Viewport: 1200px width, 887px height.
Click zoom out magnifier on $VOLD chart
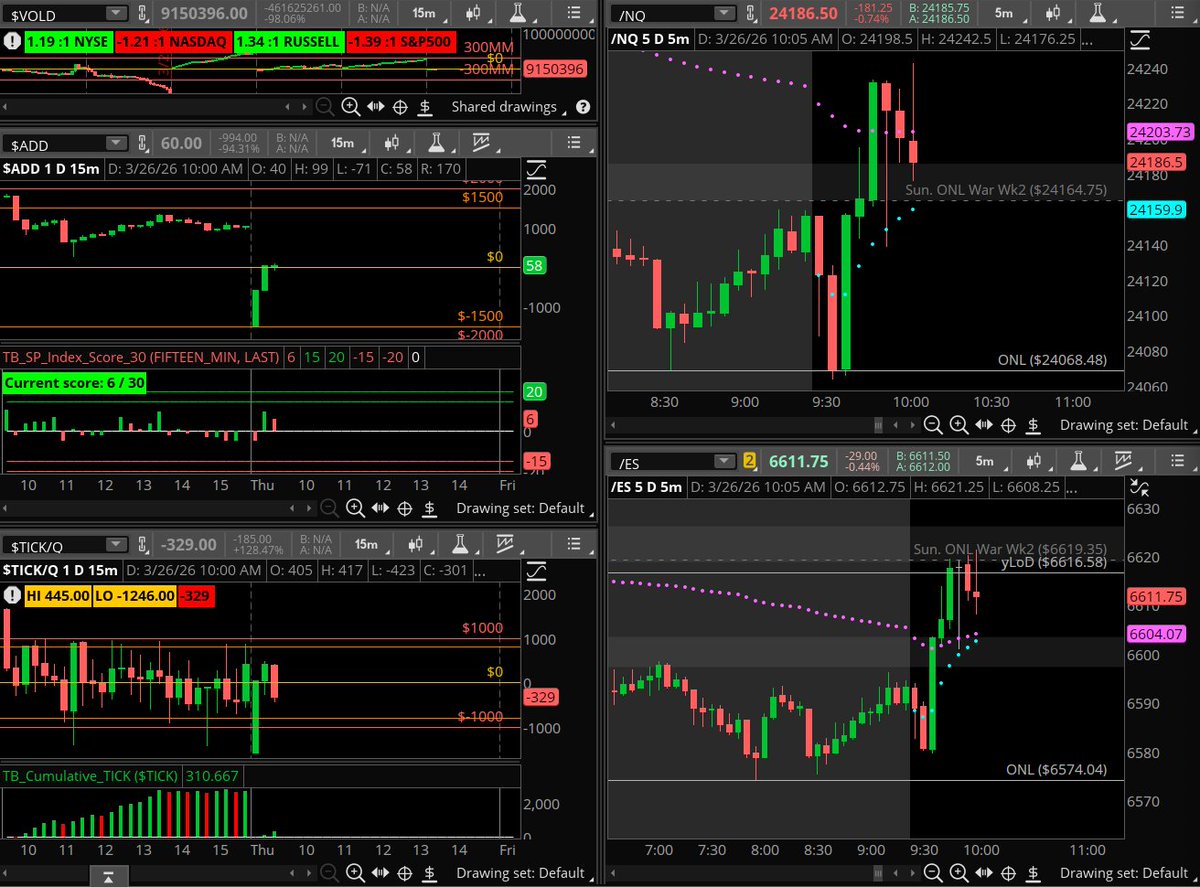(326, 107)
